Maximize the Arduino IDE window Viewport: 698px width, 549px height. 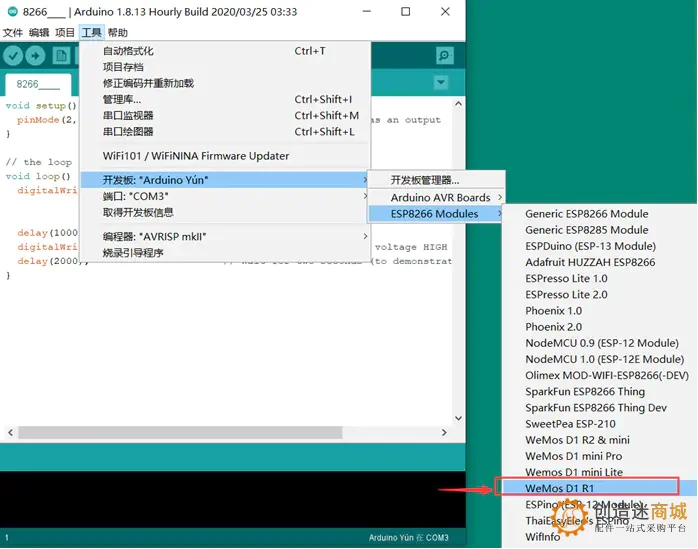(x=406, y=12)
